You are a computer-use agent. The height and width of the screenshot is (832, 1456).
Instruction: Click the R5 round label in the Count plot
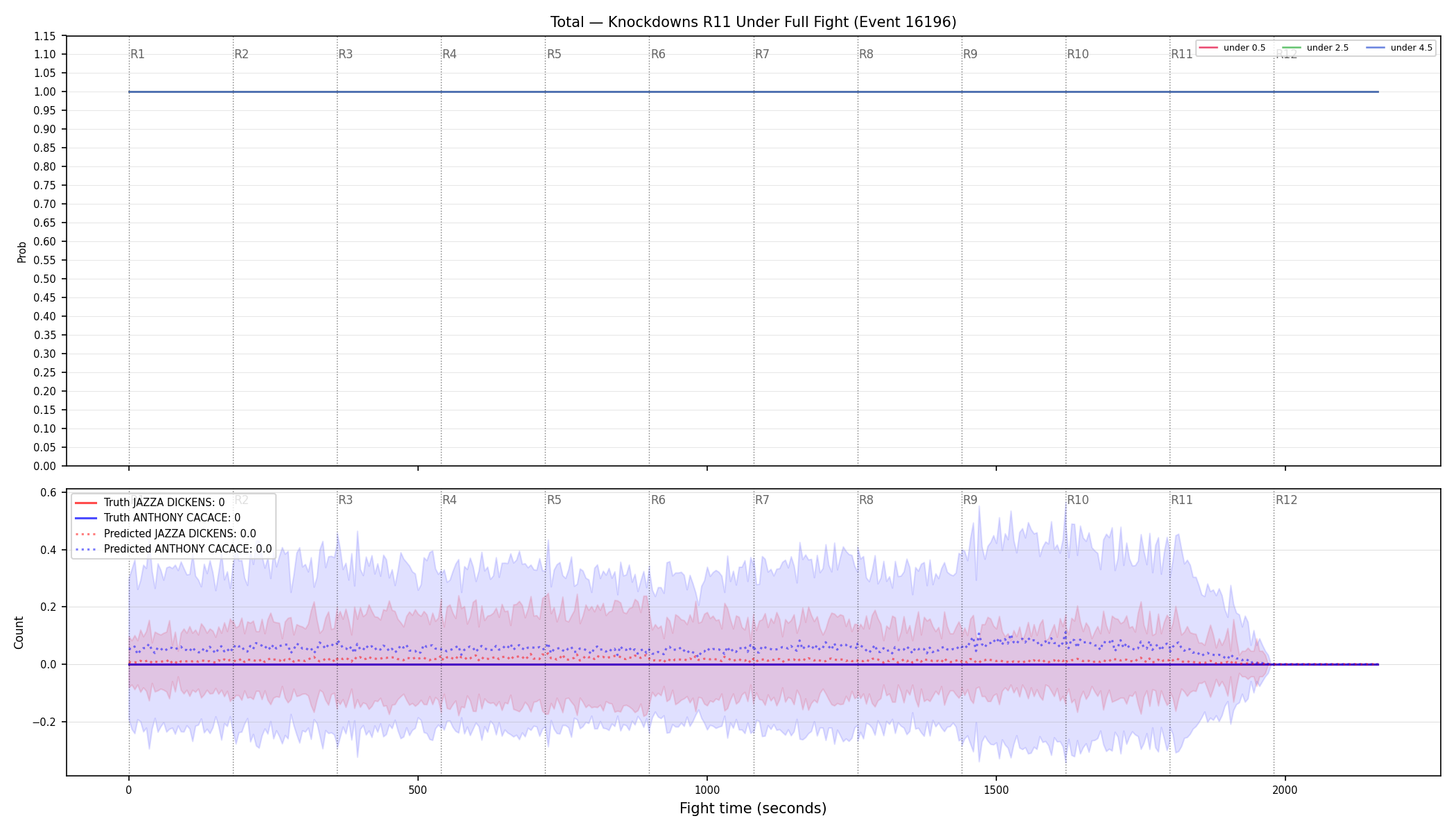coord(554,500)
